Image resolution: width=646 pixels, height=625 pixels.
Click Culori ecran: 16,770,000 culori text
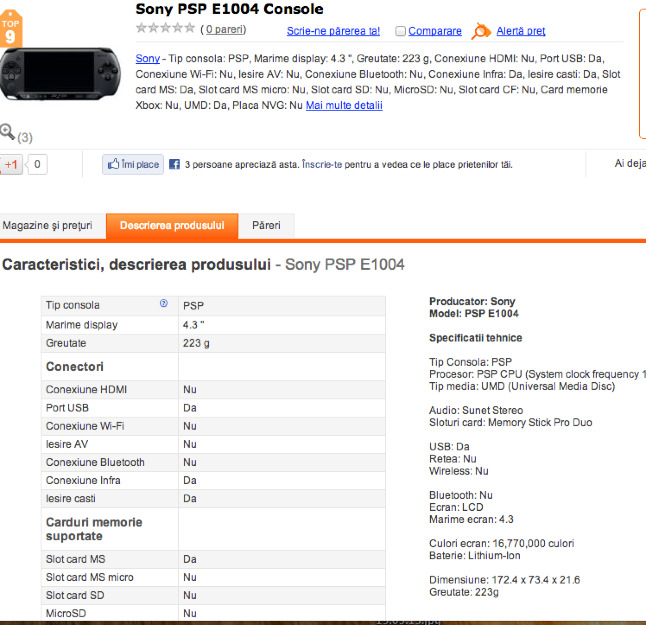[x=501, y=543]
